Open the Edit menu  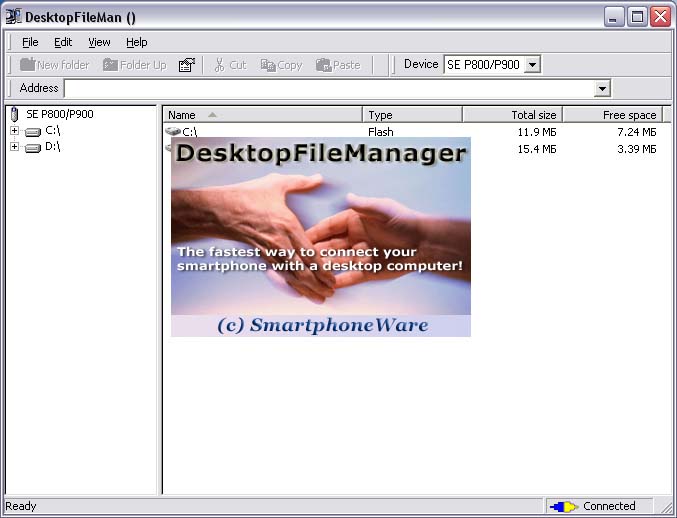coord(63,42)
